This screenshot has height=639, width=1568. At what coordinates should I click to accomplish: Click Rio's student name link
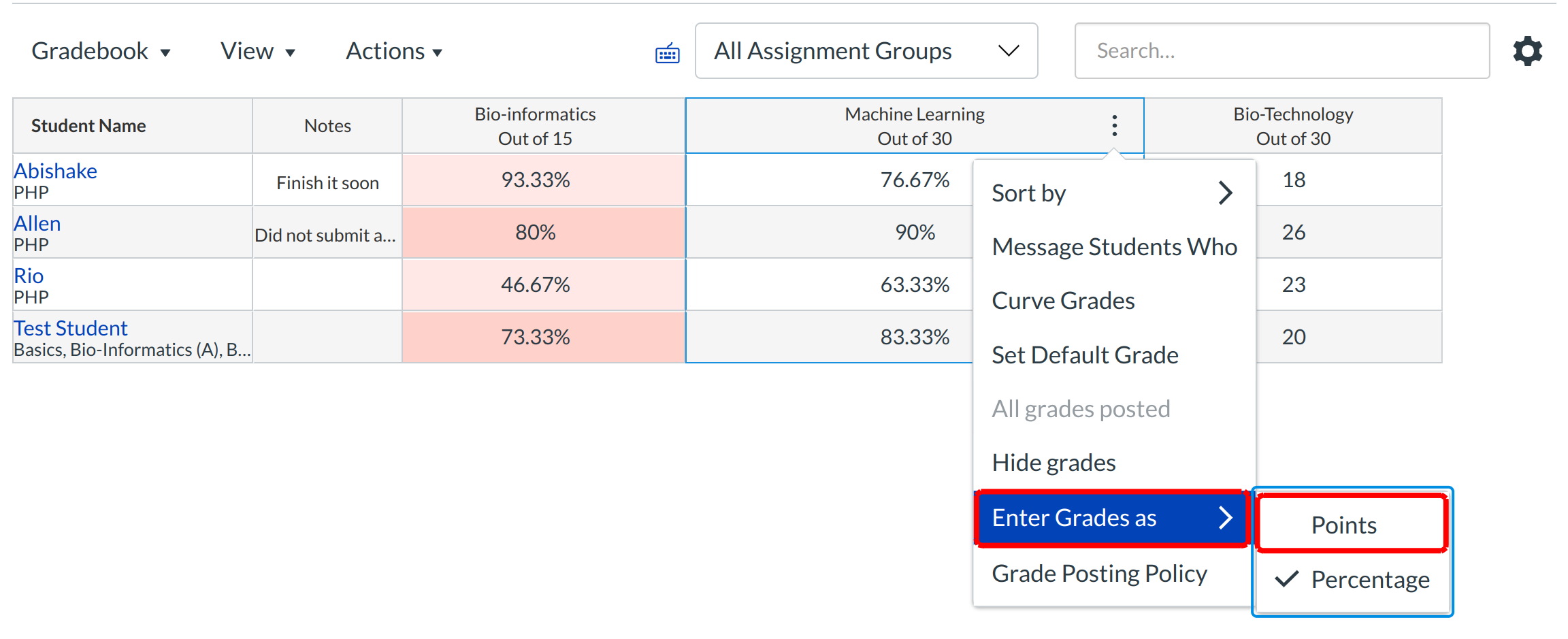pos(29,276)
